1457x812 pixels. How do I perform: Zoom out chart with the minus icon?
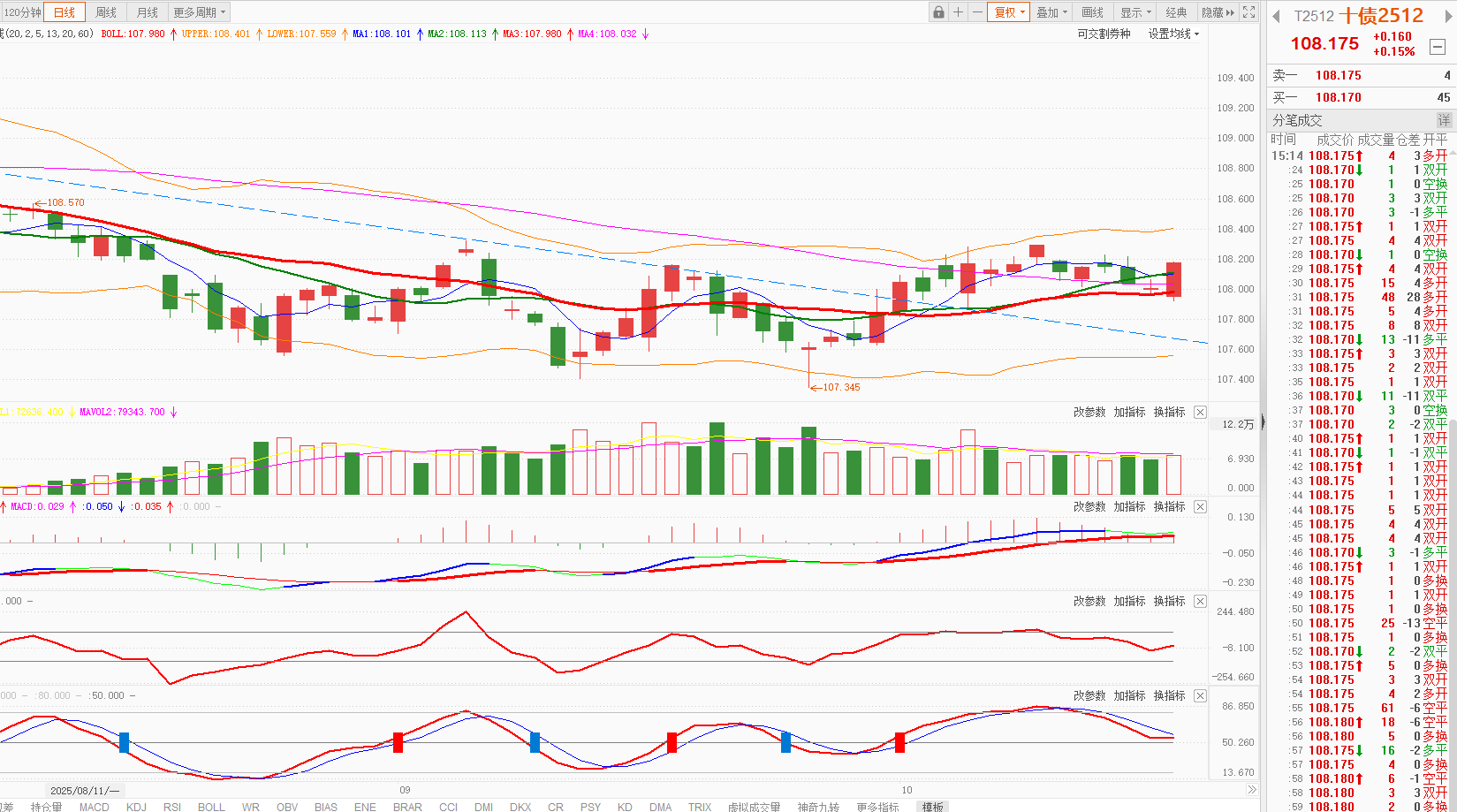pos(977,12)
